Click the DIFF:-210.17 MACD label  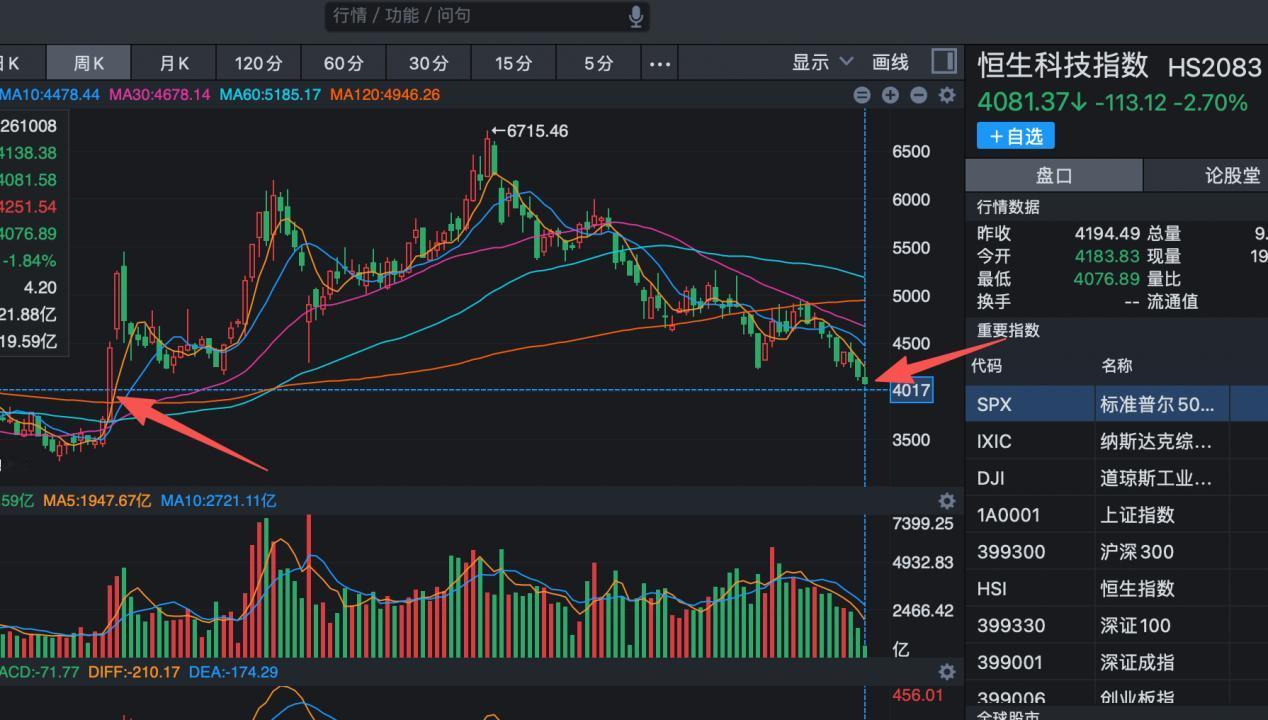pos(132,672)
